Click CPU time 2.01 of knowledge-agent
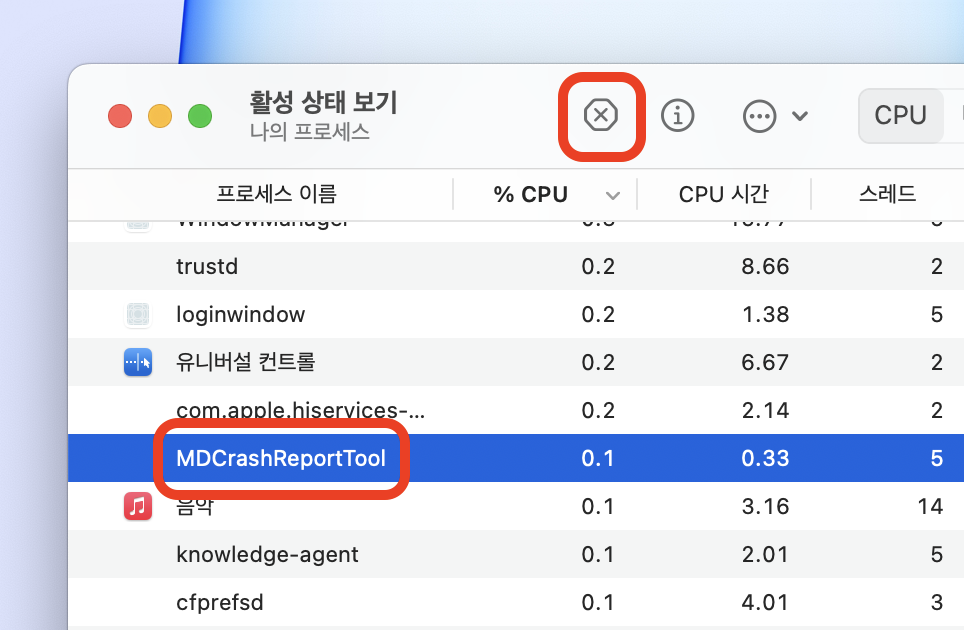 [x=765, y=554]
